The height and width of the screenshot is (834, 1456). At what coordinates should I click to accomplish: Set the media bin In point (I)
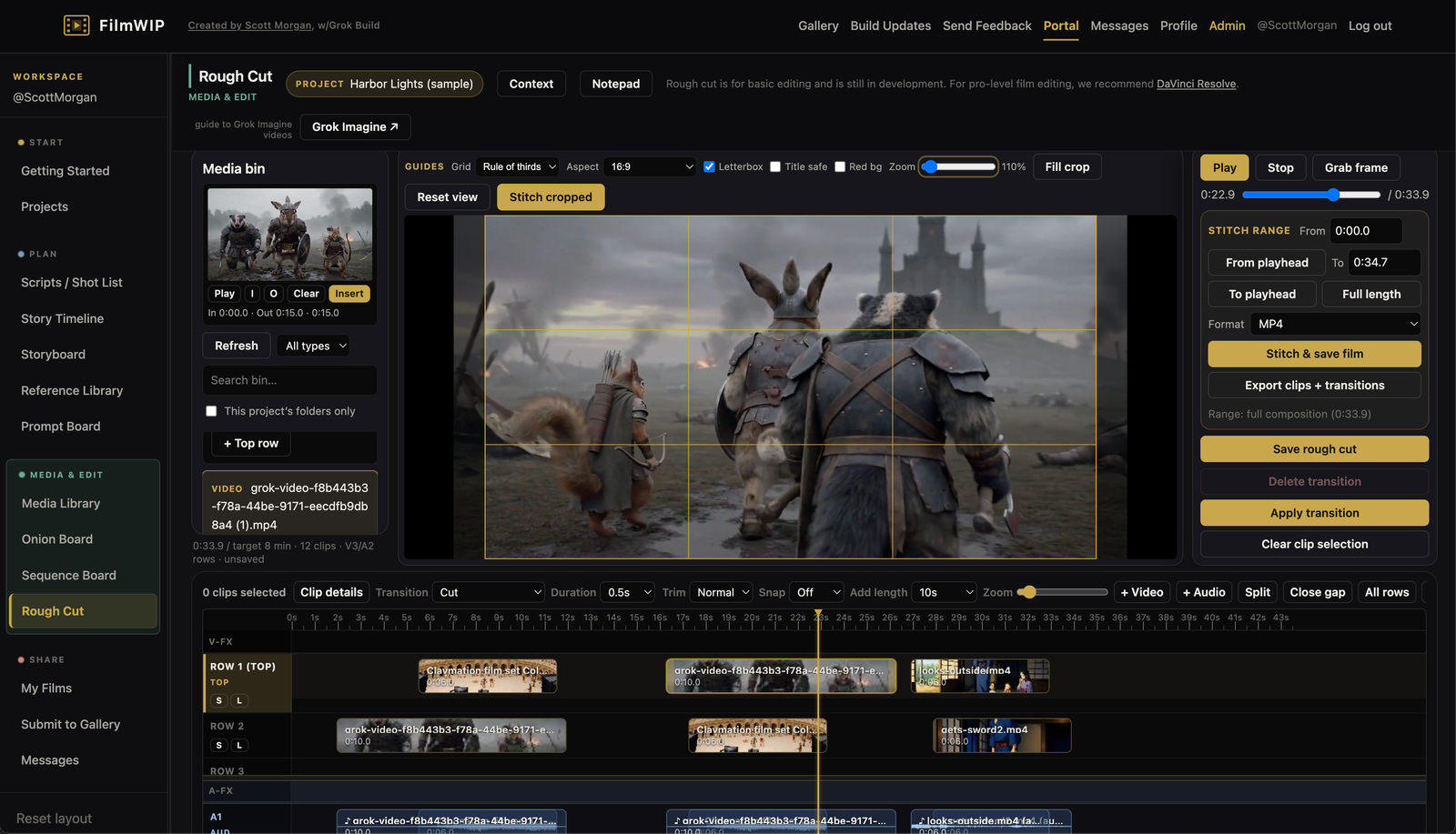252,294
